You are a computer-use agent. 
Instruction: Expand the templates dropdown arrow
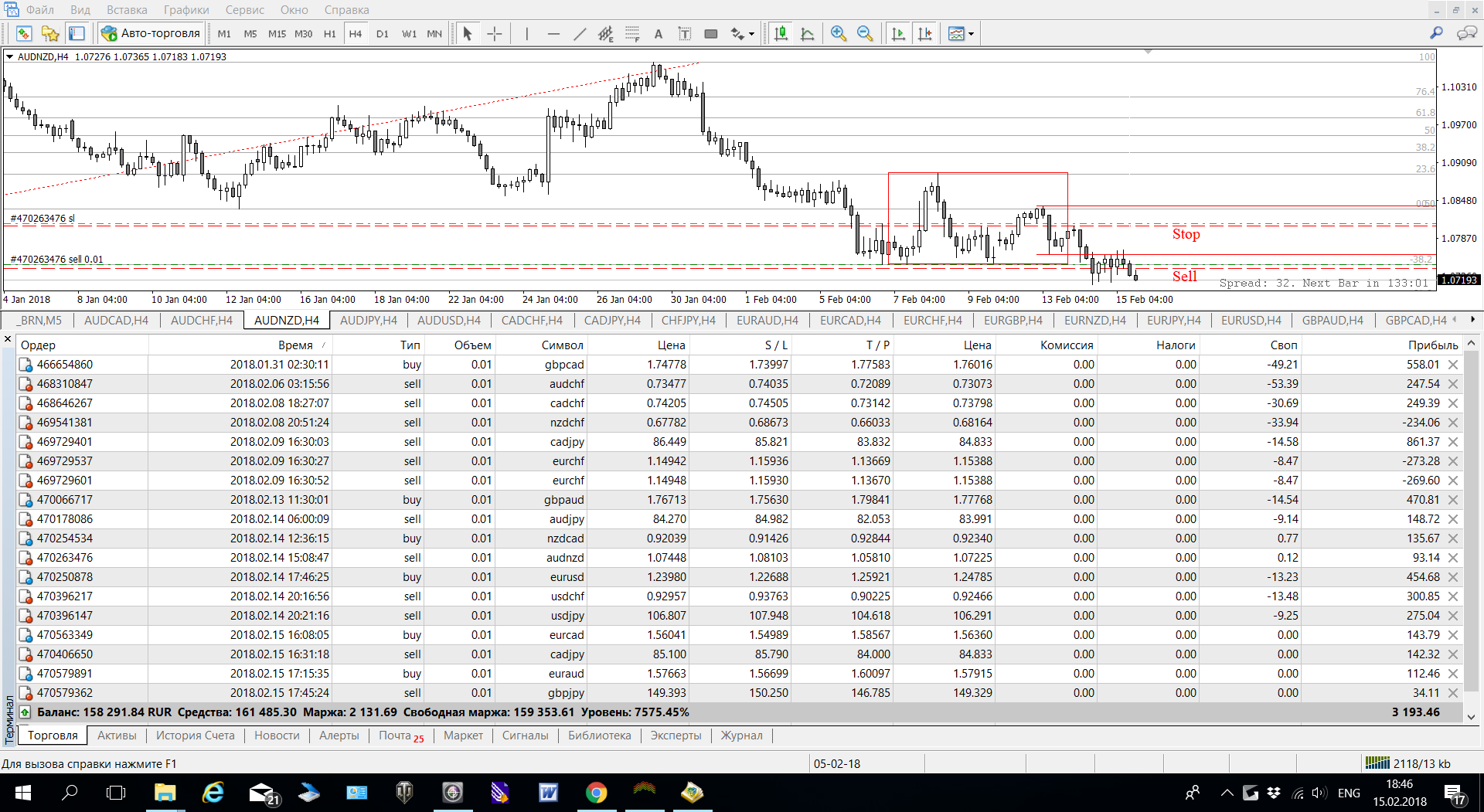click(971, 33)
